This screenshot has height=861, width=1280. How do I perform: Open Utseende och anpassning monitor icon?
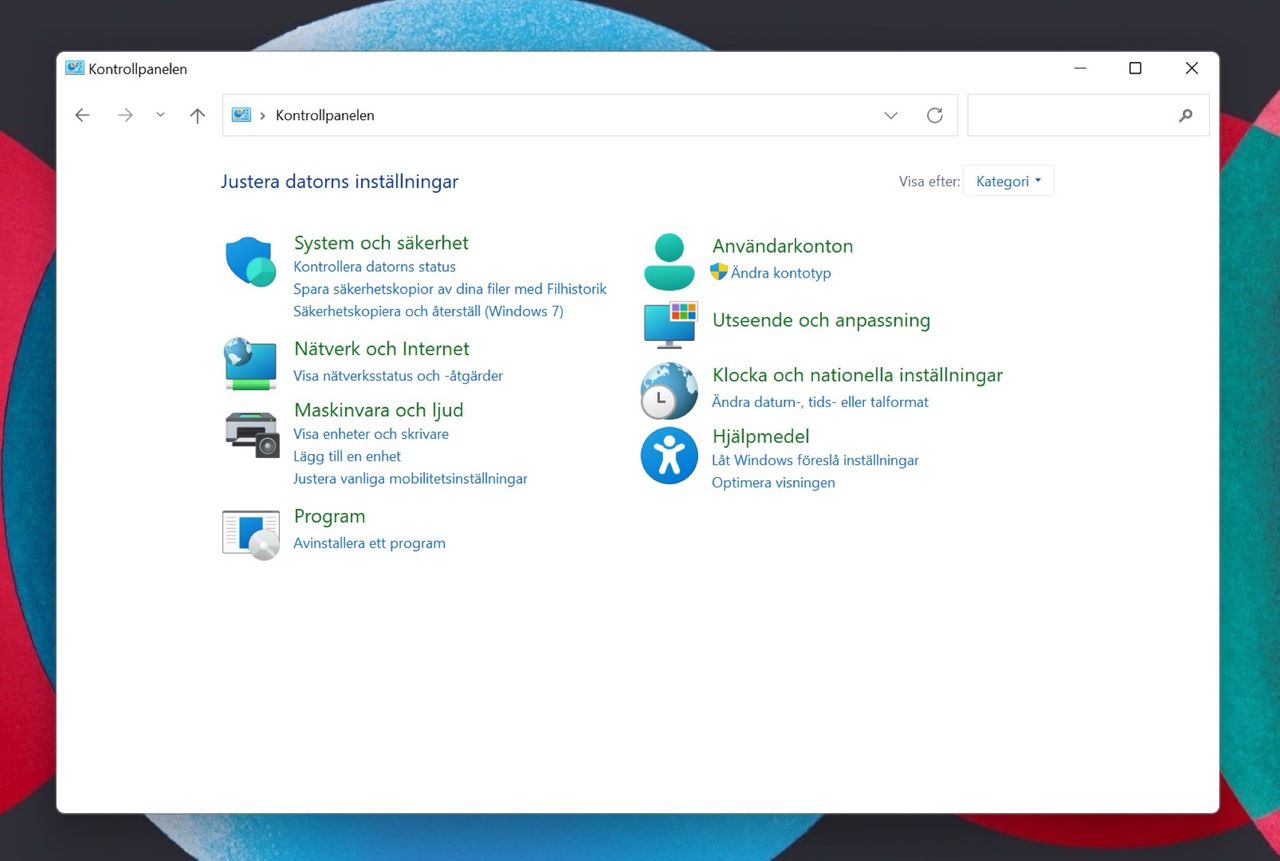(668, 324)
